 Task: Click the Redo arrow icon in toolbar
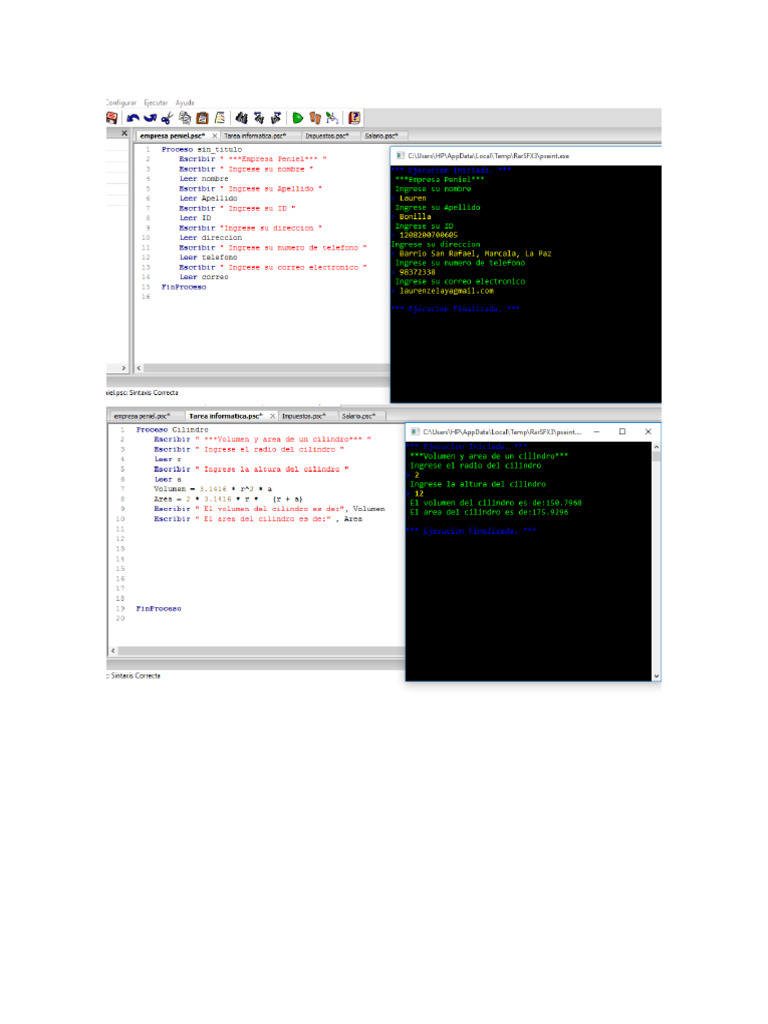(x=149, y=118)
